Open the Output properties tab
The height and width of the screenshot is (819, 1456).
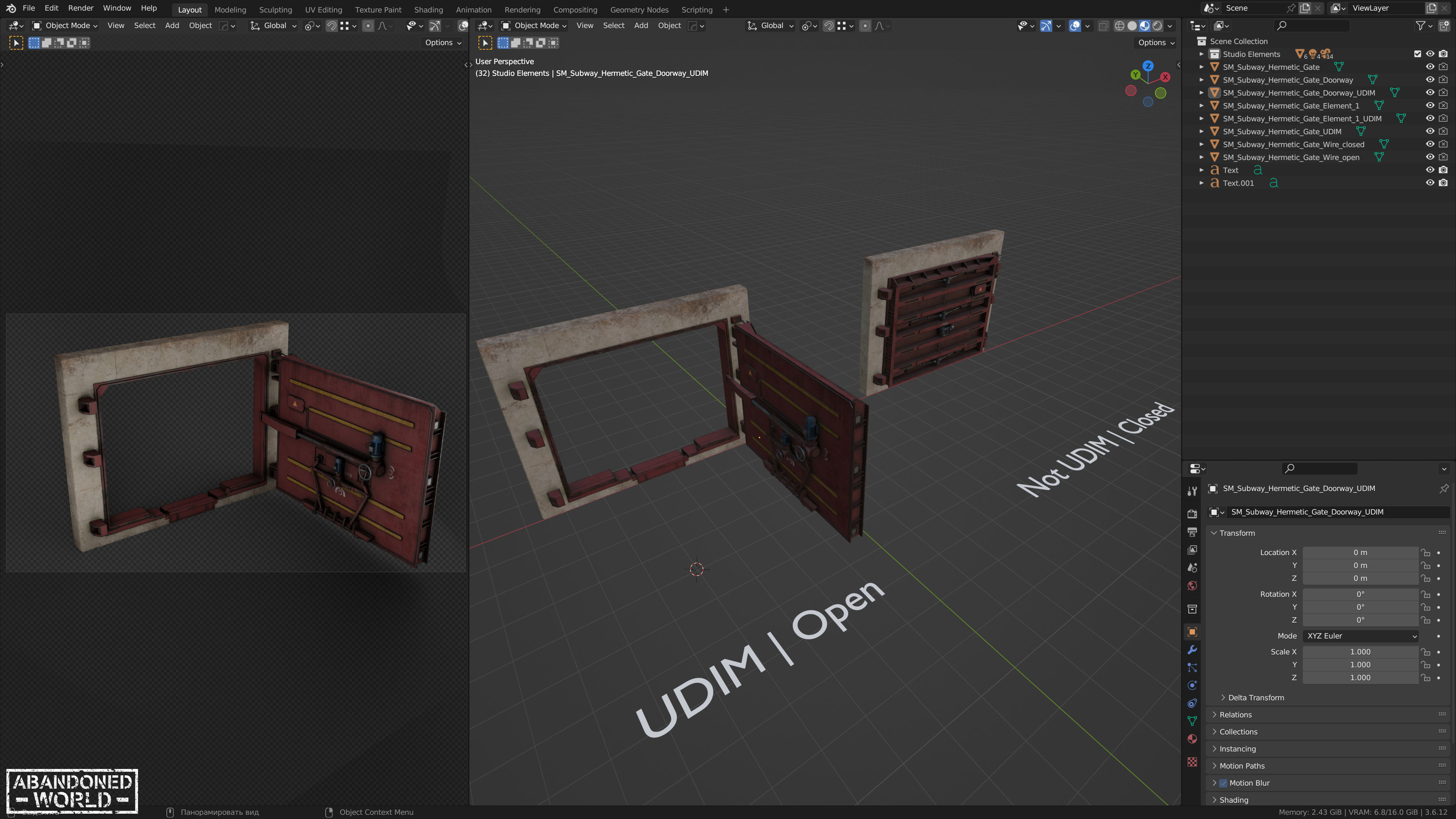1192,531
